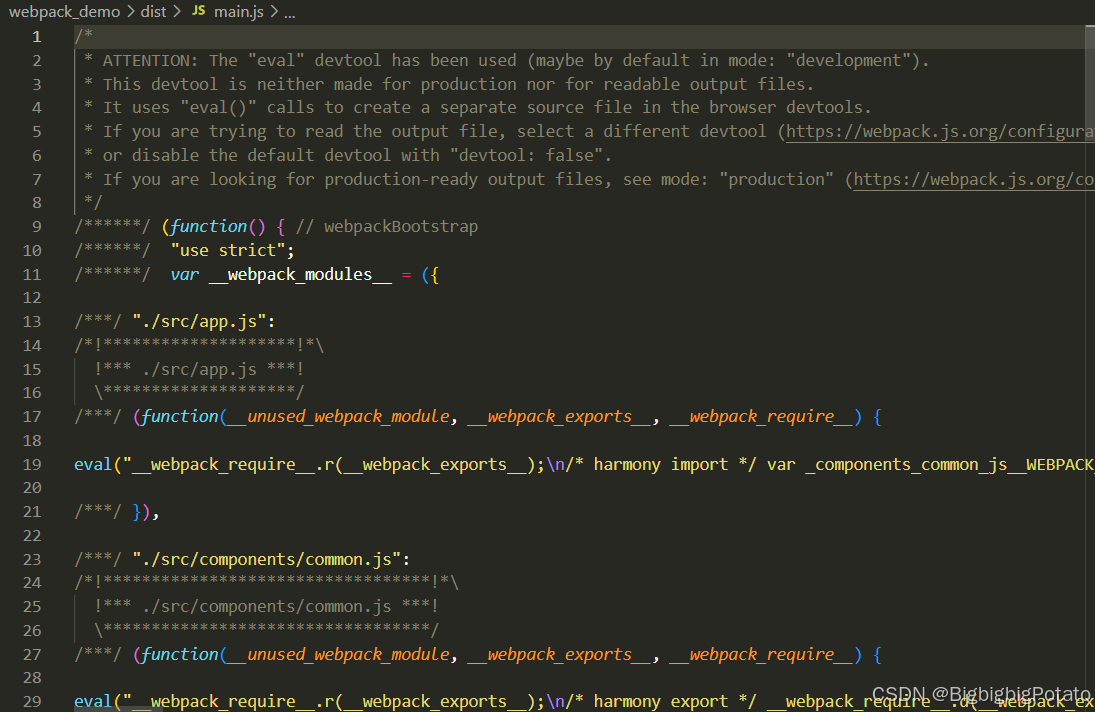This screenshot has height=712, width=1095.
Task: Click __unused_webpack_module parameter on line 17
Action: [338, 417]
